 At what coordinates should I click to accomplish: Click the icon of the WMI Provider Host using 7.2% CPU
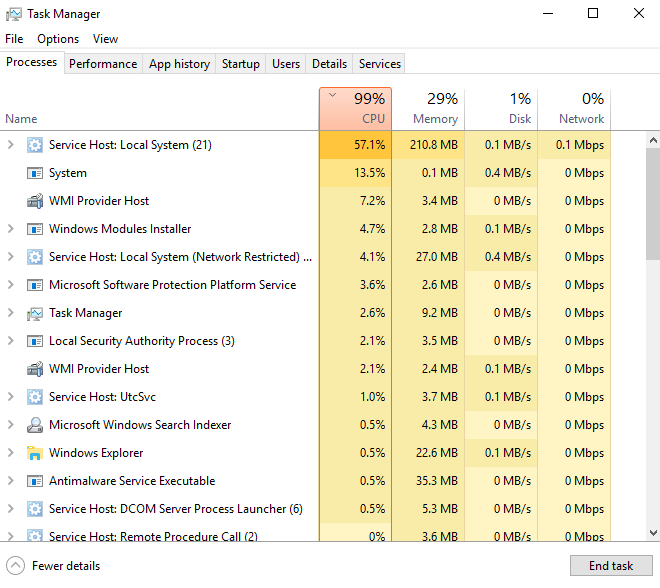pyautogui.click(x=35, y=201)
